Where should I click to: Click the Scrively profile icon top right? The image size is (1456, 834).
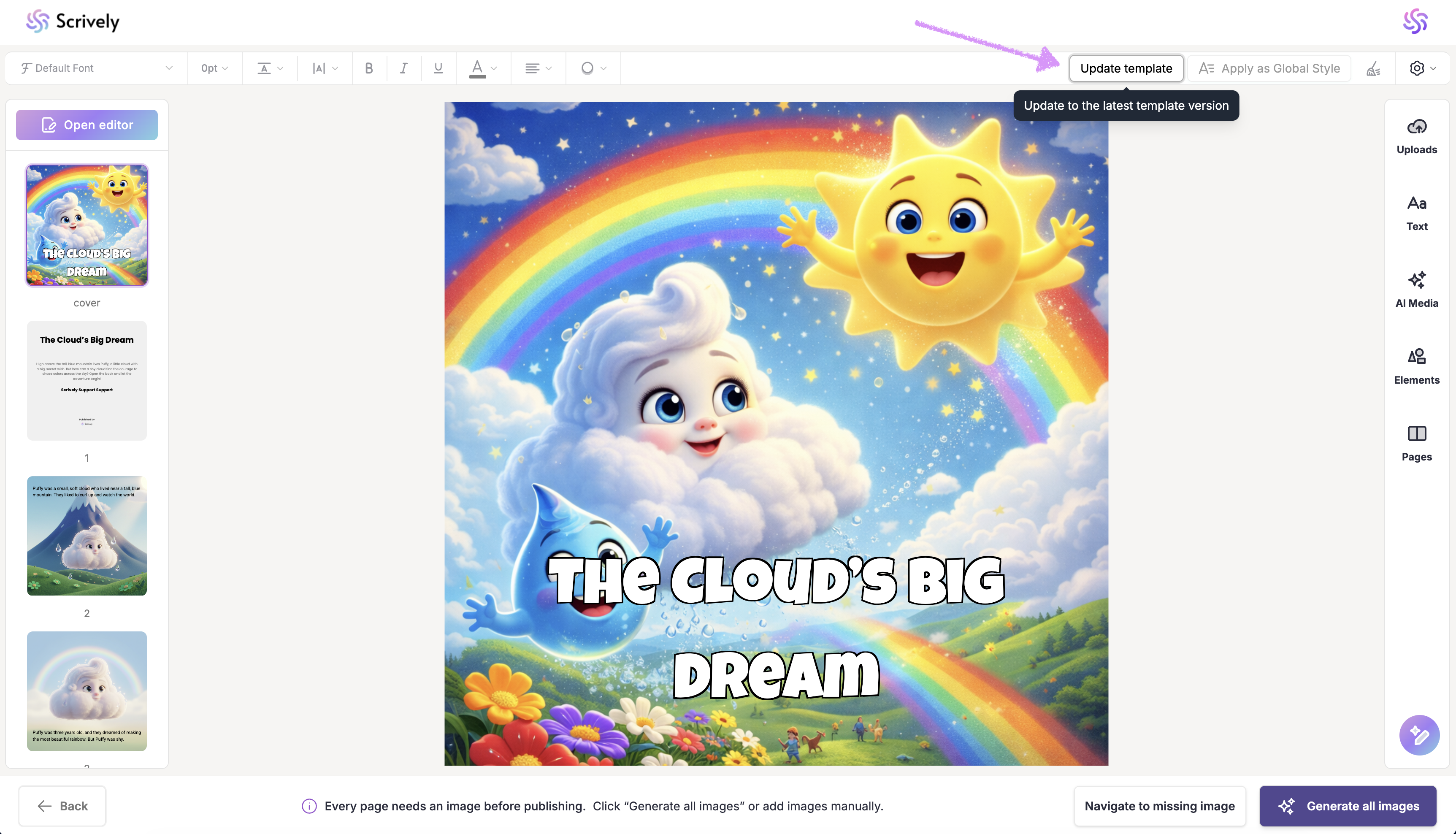tap(1415, 21)
